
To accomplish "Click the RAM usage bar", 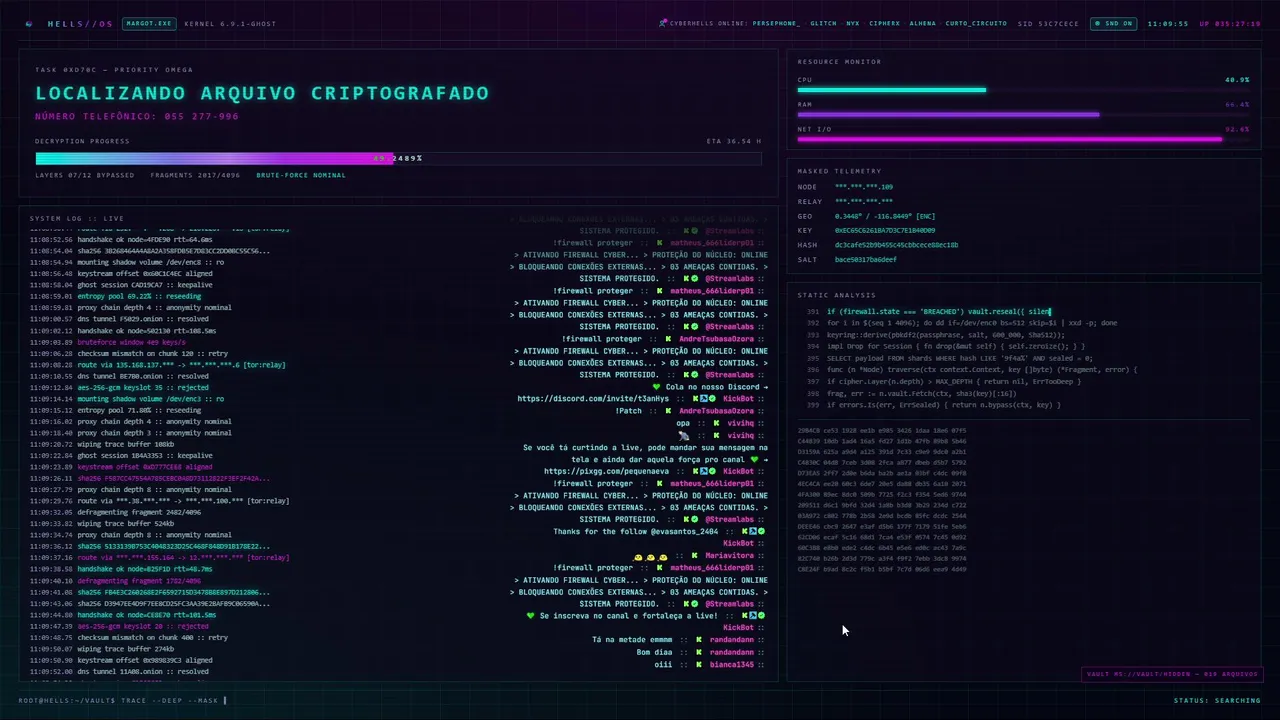I will 1023,114.
